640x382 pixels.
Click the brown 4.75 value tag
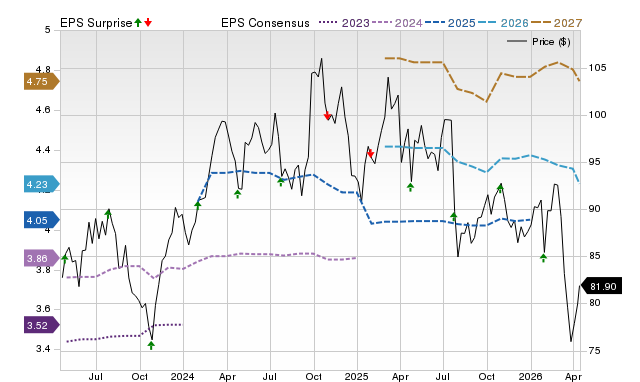pyautogui.click(x=41, y=82)
